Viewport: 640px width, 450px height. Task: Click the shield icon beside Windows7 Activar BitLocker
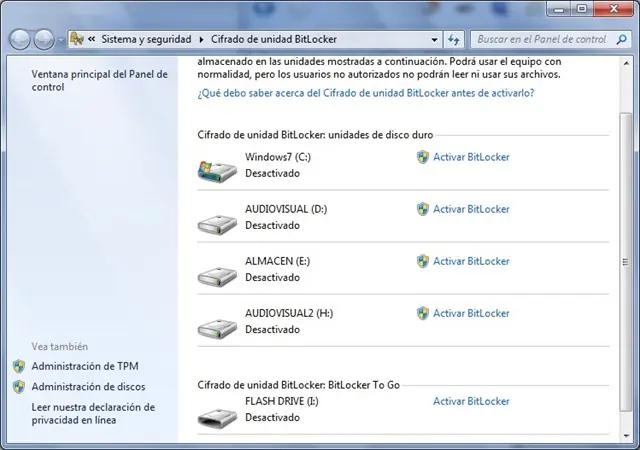[x=423, y=157]
